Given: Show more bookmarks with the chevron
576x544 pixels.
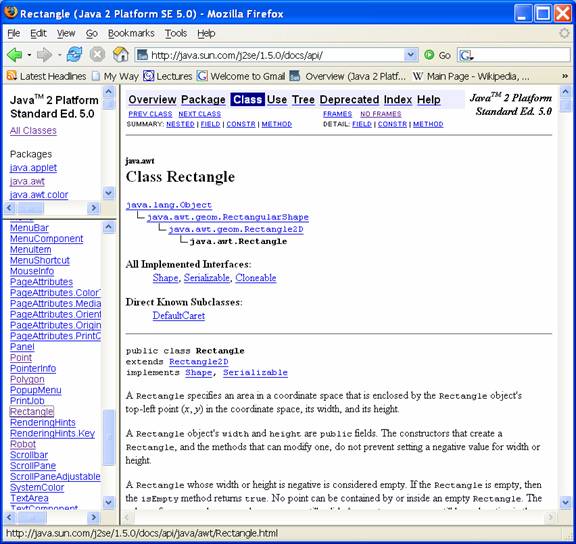Looking at the screenshot, I should coord(565,76).
